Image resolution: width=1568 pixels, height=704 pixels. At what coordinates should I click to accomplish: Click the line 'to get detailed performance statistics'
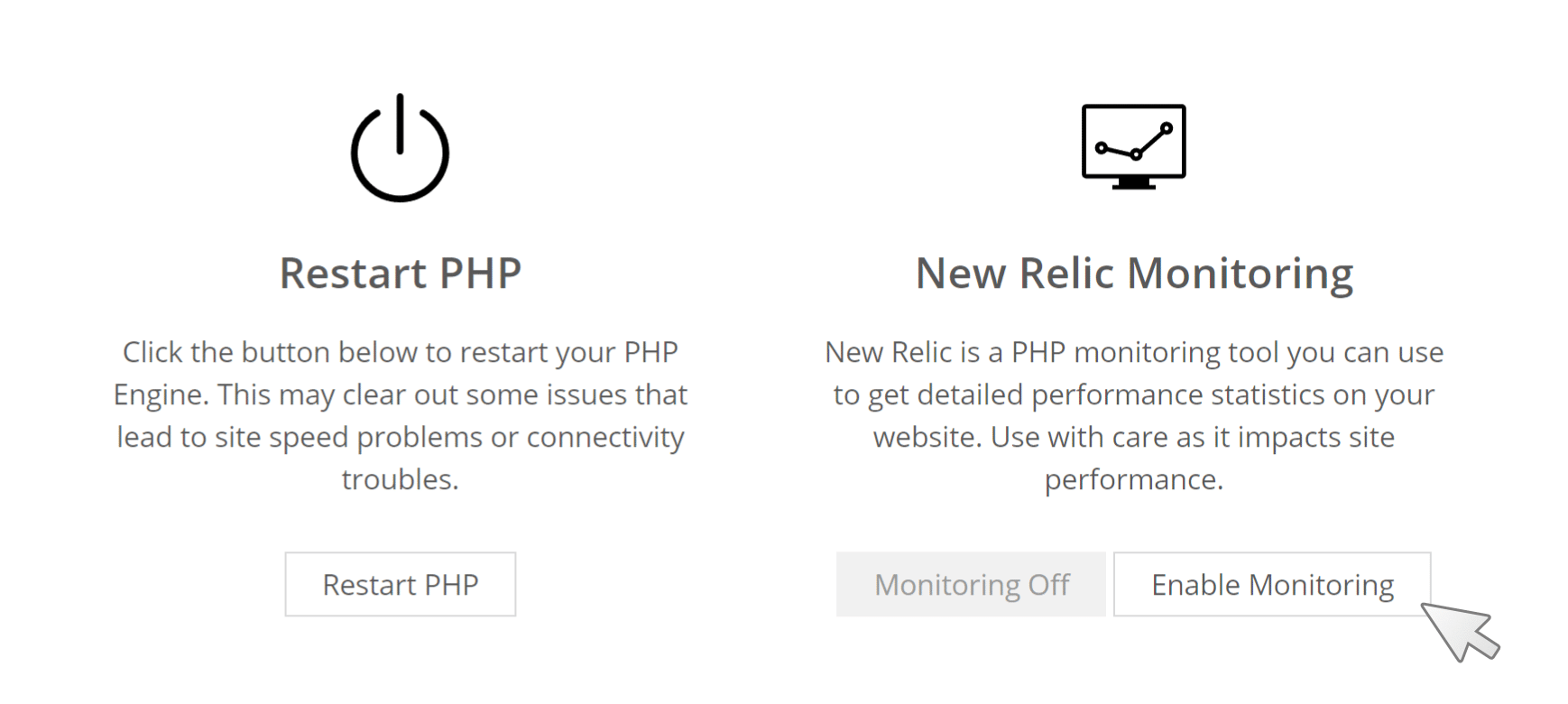[x=1134, y=394]
